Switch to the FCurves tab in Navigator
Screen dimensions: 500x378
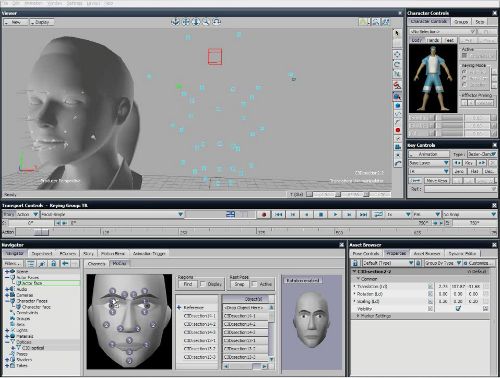(68, 254)
